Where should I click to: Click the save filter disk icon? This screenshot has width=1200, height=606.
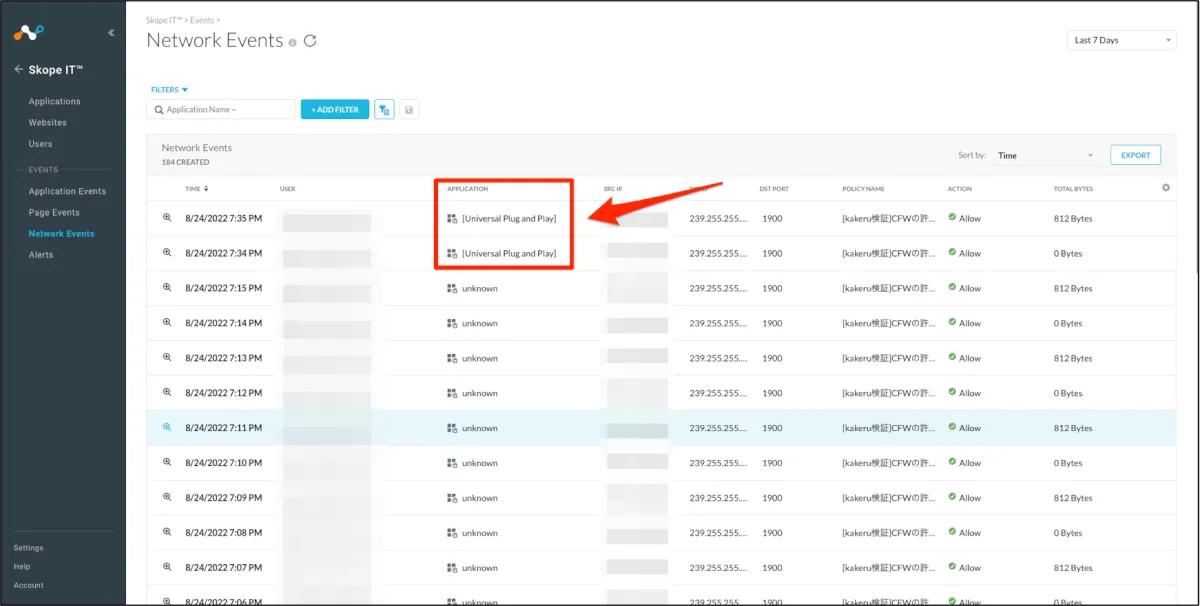409,109
